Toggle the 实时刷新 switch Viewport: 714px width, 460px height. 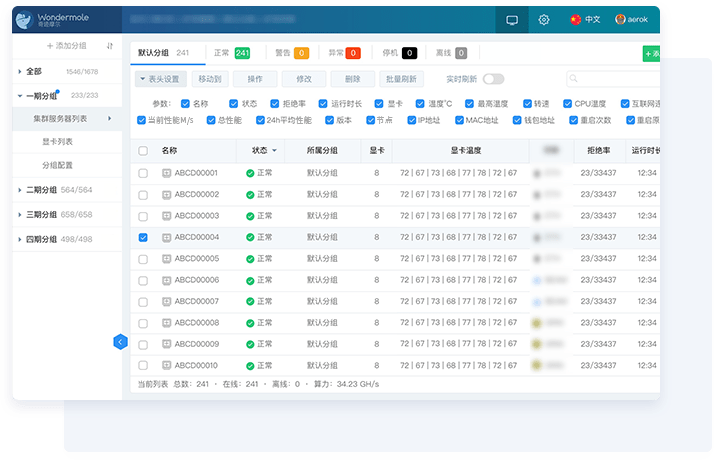[493, 79]
